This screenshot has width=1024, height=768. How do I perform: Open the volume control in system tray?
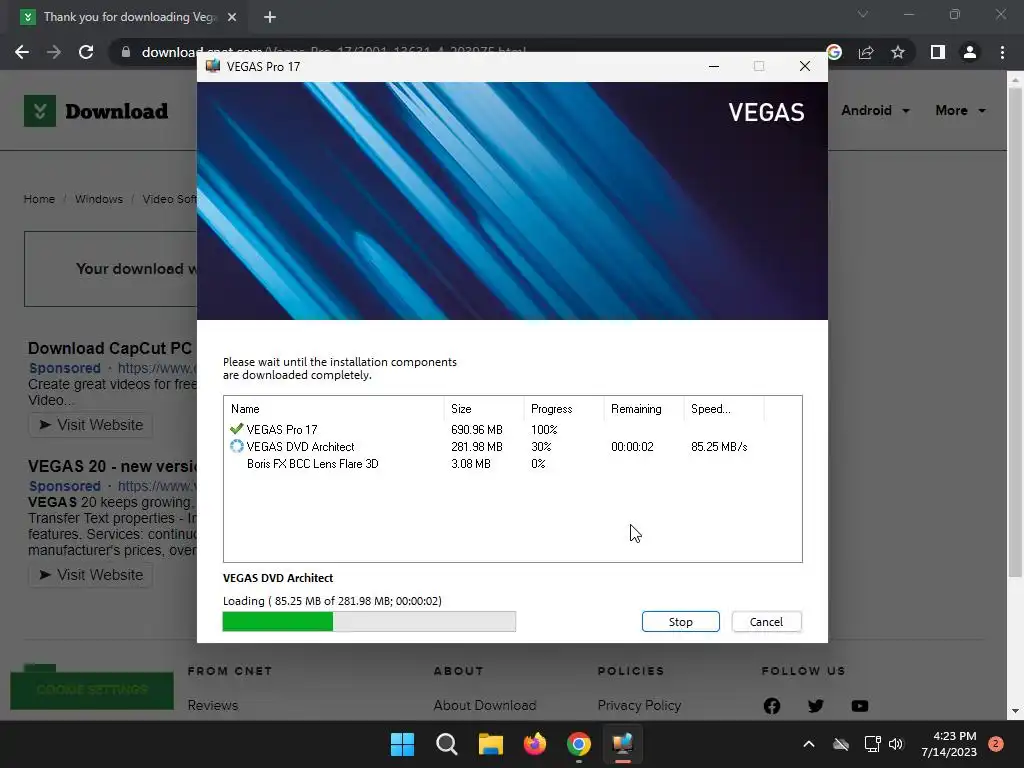point(896,744)
